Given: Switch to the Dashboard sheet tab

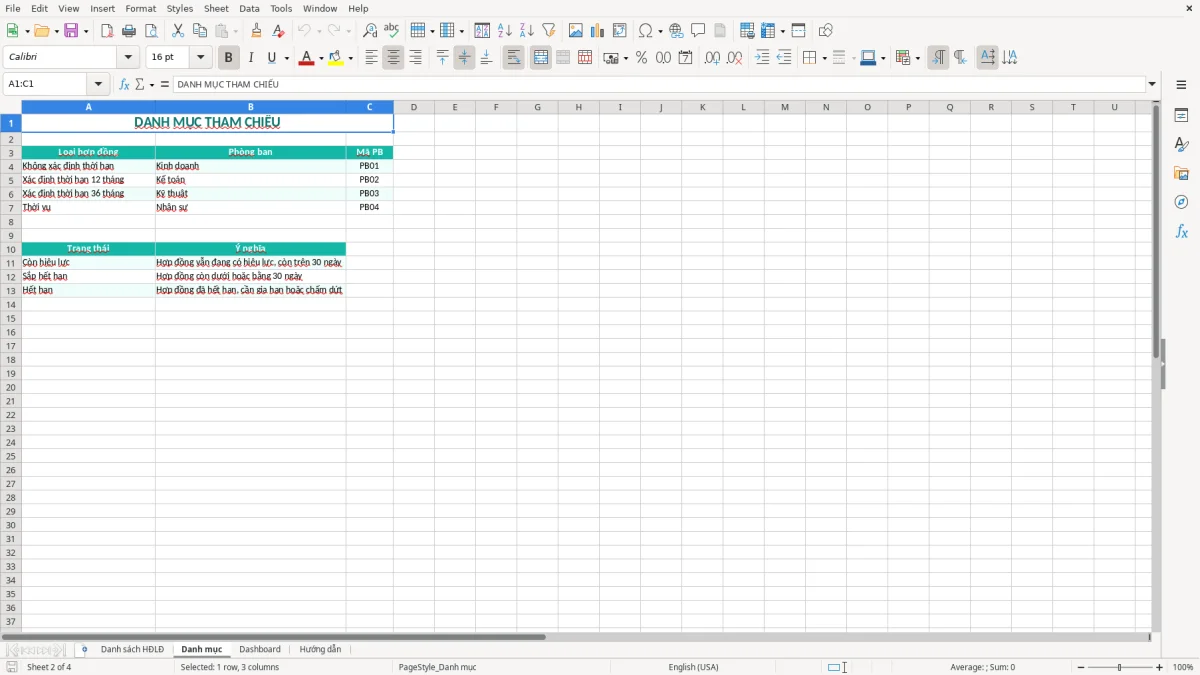Looking at the screenshot, I should [260, 649].
